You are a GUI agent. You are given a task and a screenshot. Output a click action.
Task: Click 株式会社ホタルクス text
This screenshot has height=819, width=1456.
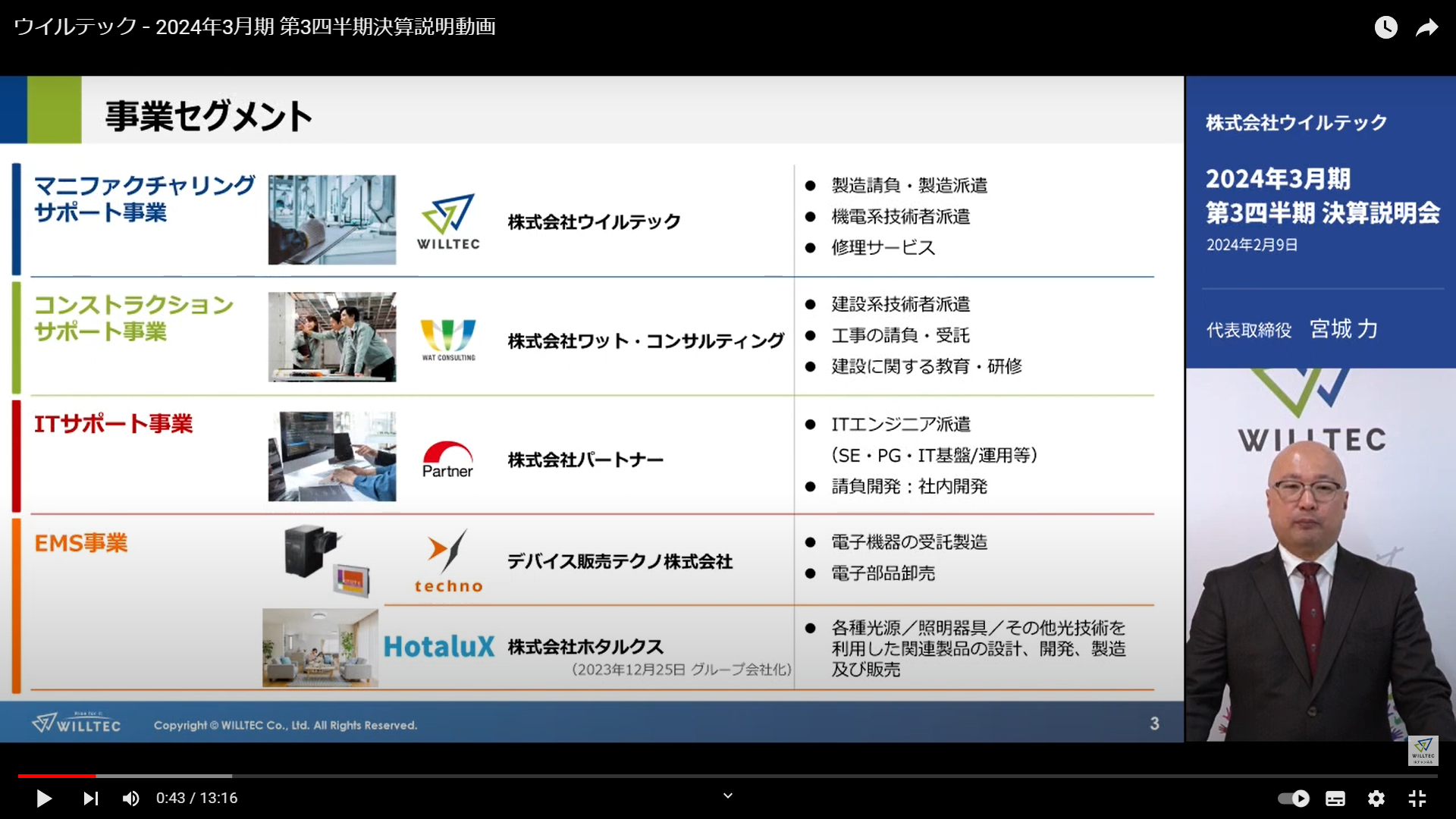pyautogui.click(x=585, y=647)
